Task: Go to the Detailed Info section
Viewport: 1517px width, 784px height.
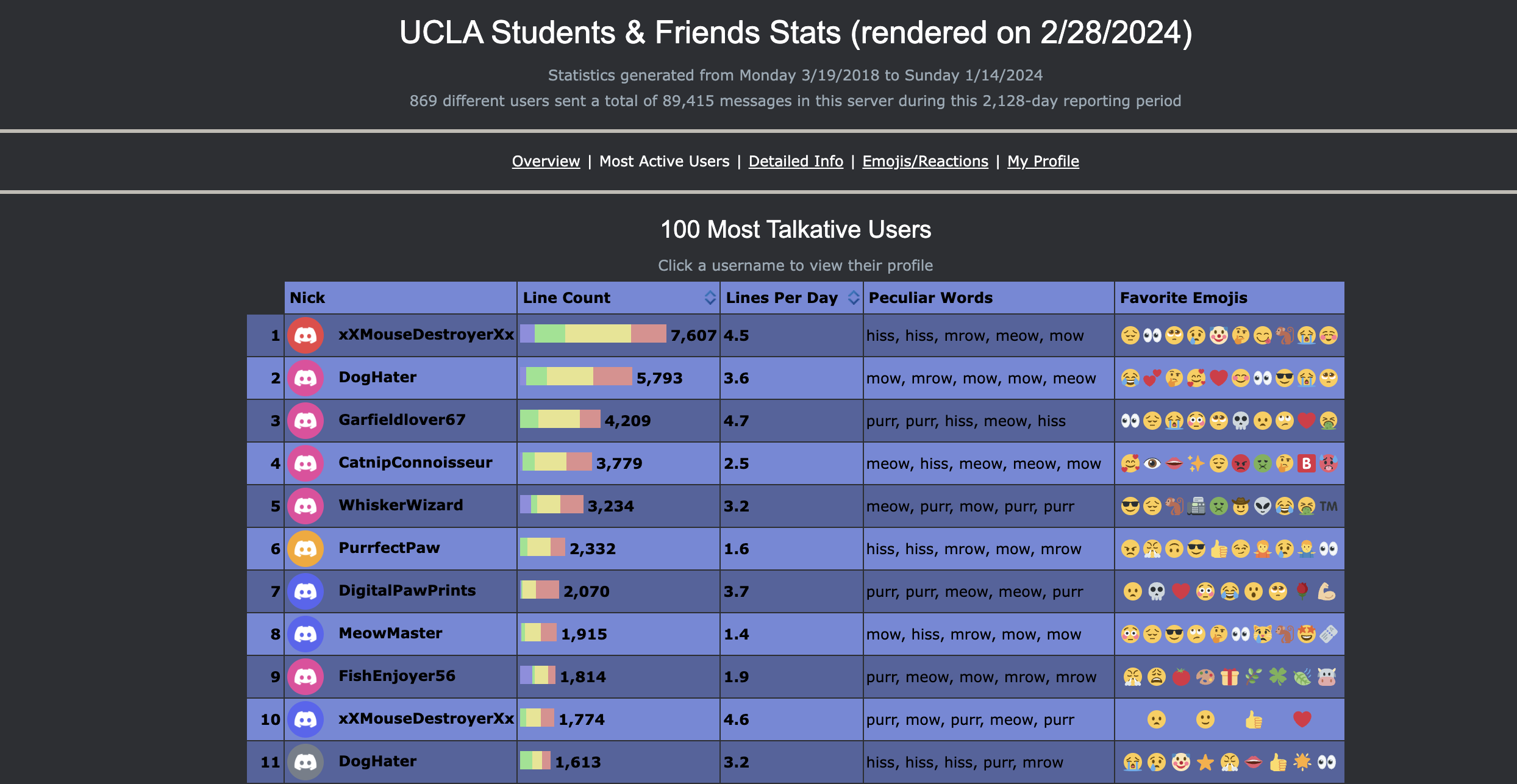Action: coord(796,162)
